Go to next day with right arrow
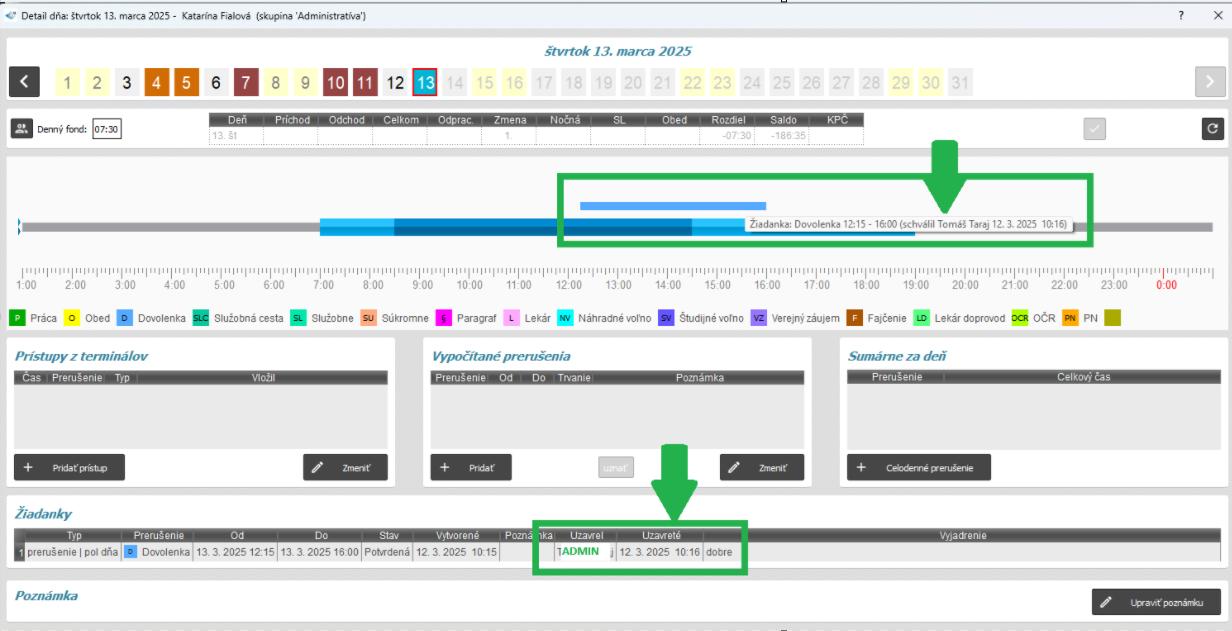This screenshot has width=1232, height=631. point(1210,82)
